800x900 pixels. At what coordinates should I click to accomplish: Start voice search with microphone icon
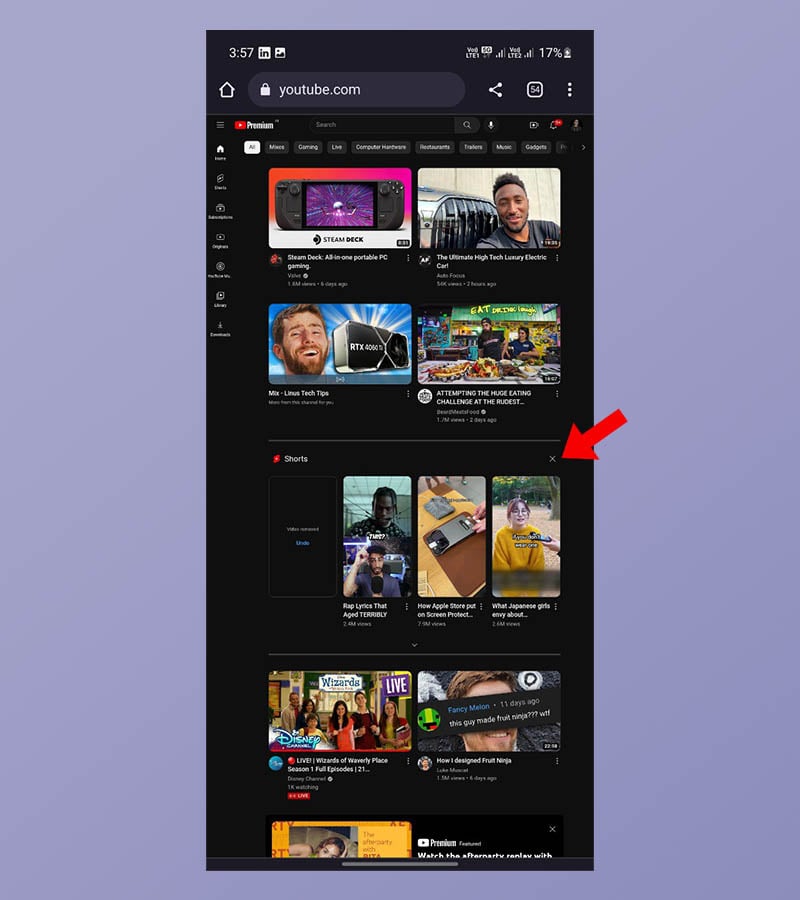click(x=491, y=125)
